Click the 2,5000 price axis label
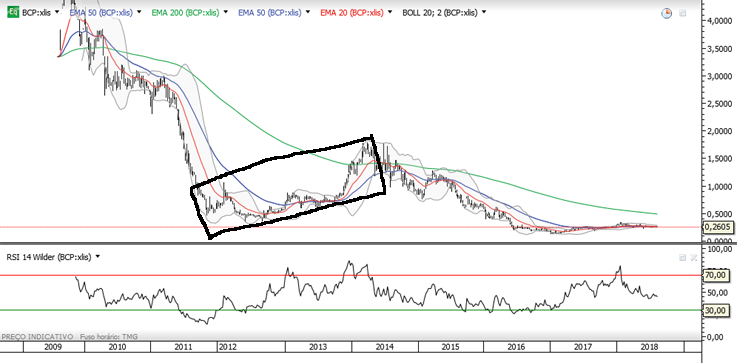 pyautogui.click(x=719, y=103)
